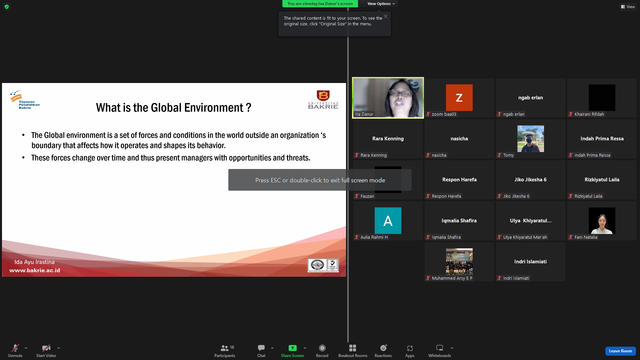The image size is (640, 360).
Task: Click the 'You are viewing Ina Danur's screen' banner
Action: click(320, 4)
